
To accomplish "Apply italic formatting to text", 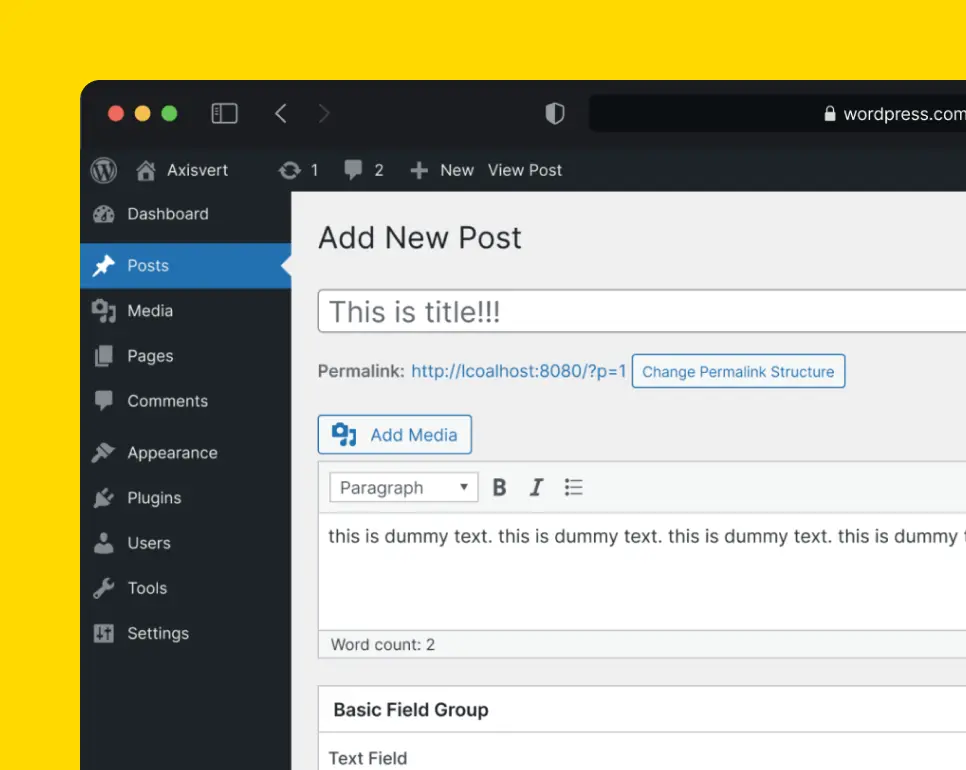I will [536, 488].
